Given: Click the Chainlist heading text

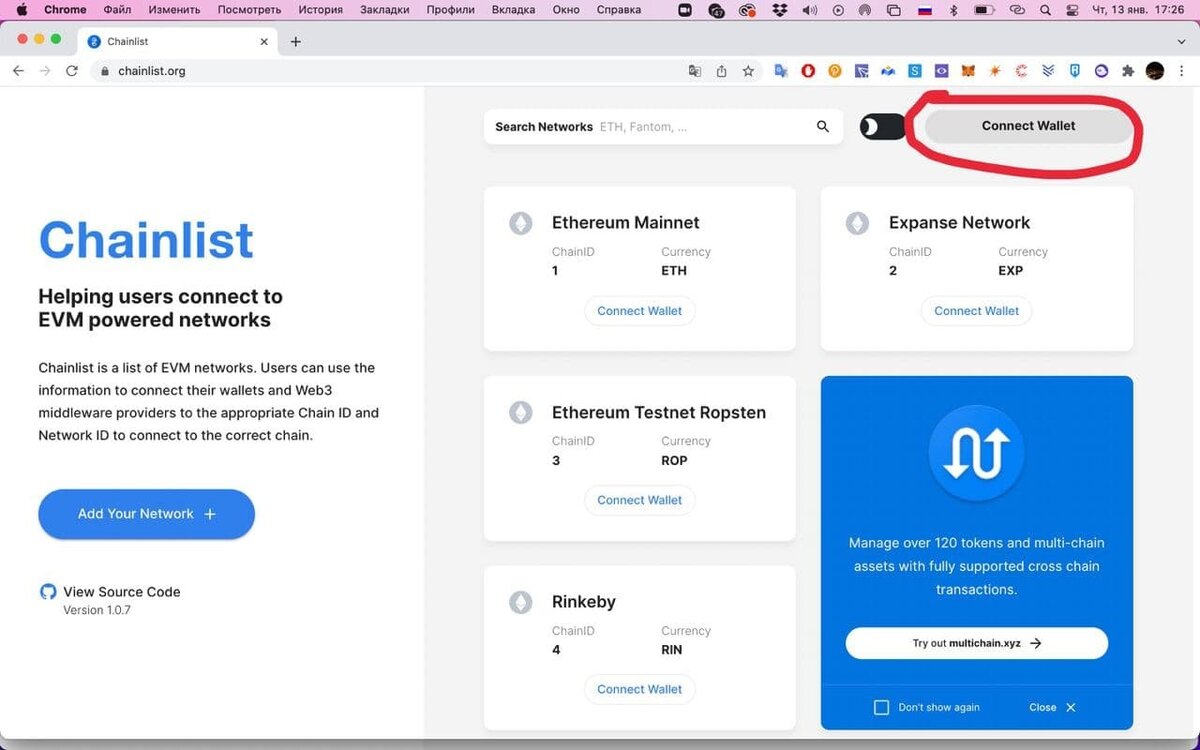Looking at the screenshot, I should tap(146, 240).
